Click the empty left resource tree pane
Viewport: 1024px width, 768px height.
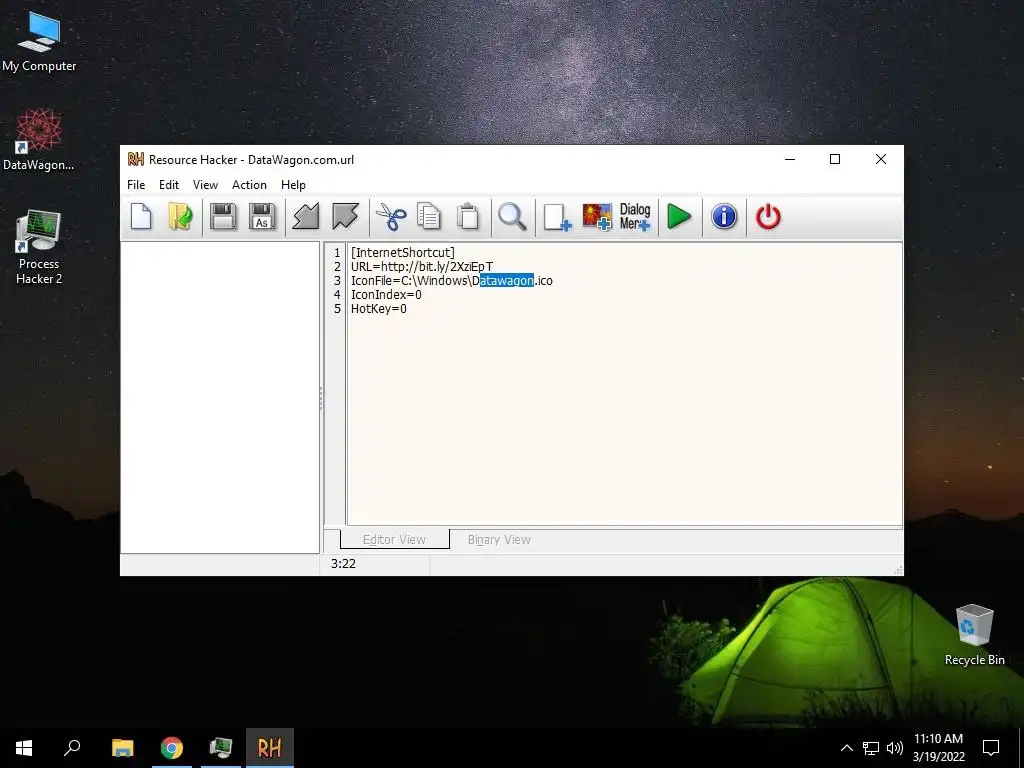point(220,397)
